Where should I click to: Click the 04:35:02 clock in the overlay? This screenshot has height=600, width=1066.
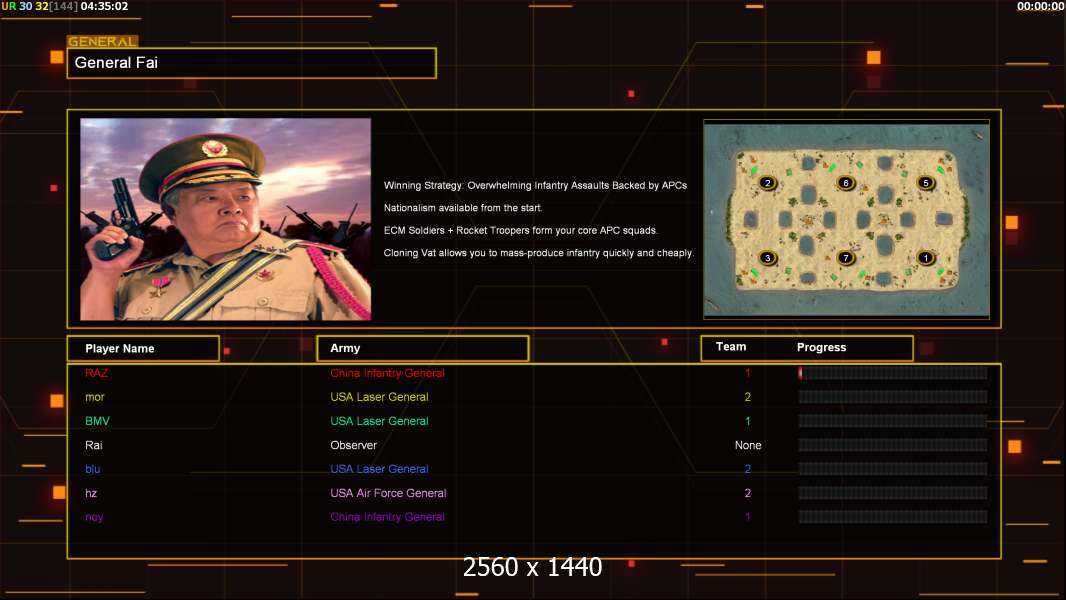coord(104,6)
